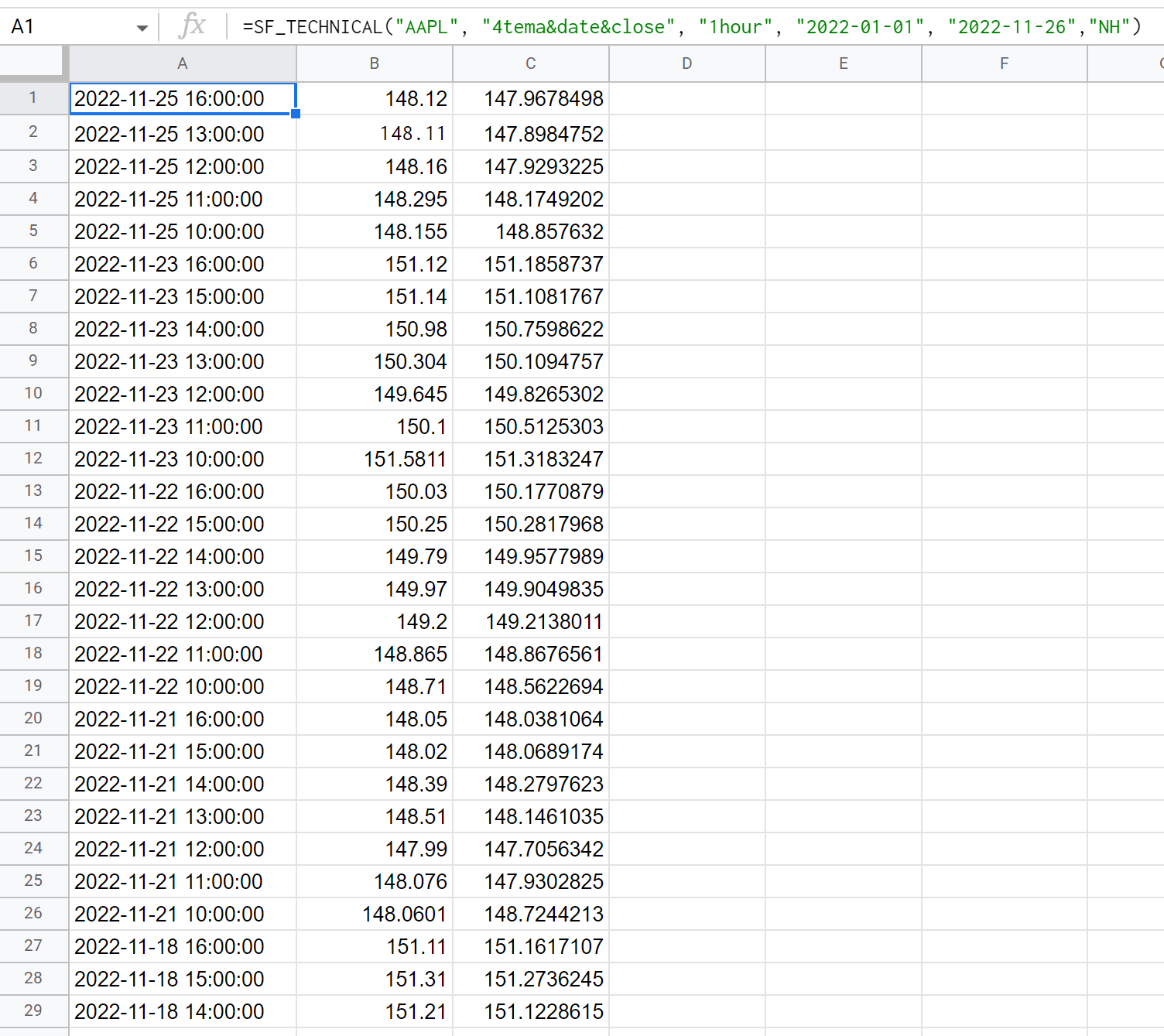Screen dimensions: 1164x1036
Task: Select column B header
Action: click(x=375, y=63)
